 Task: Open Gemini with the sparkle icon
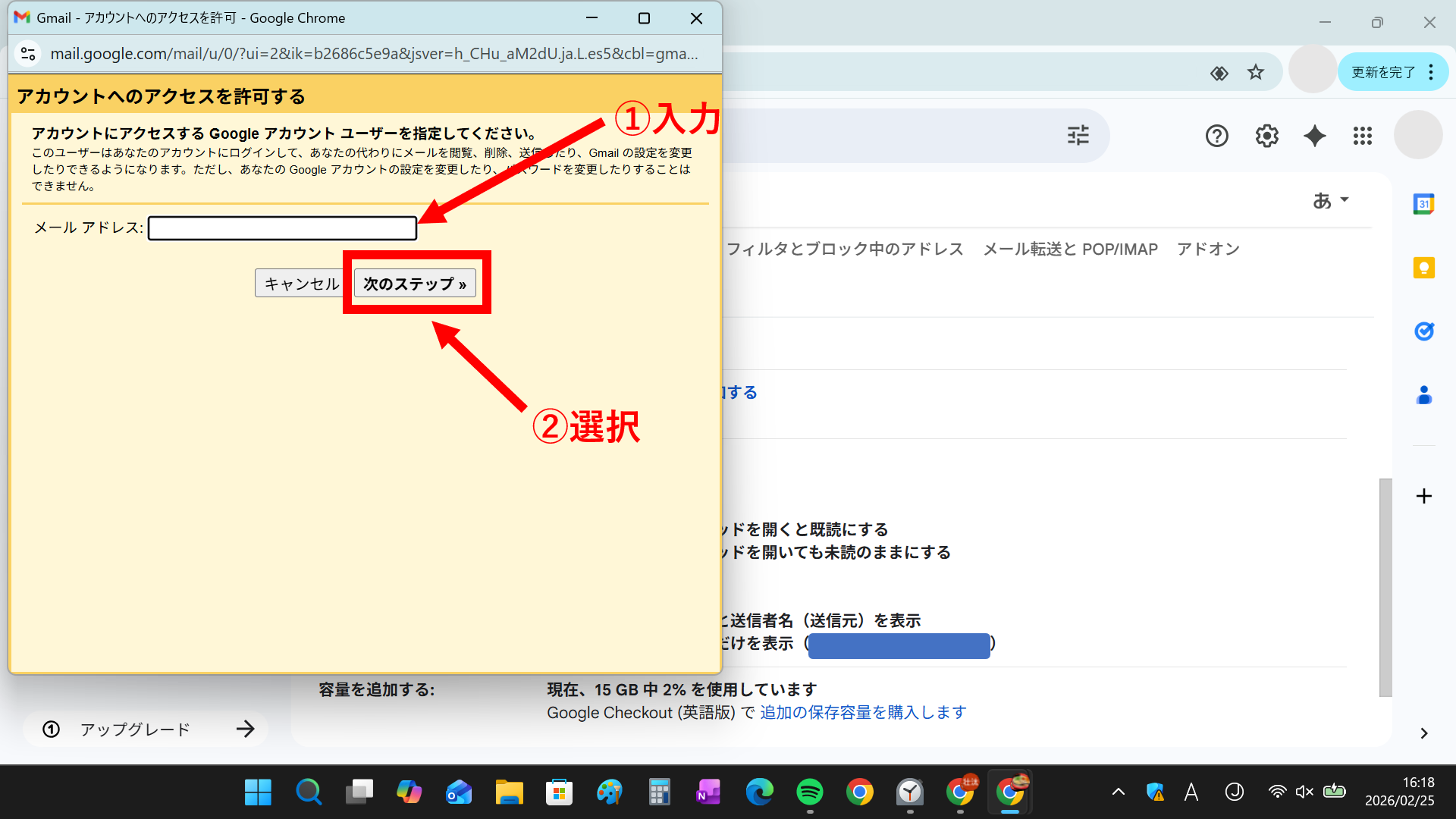[1314, 136]
